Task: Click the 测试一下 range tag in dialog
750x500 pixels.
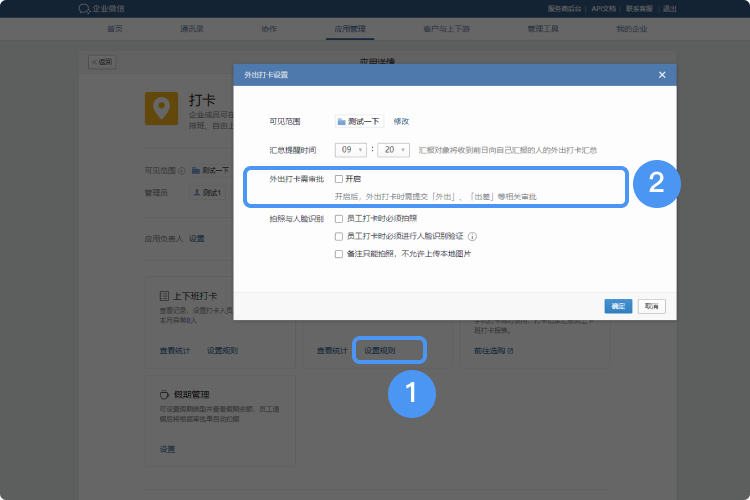Action: [x=359, y=122]
